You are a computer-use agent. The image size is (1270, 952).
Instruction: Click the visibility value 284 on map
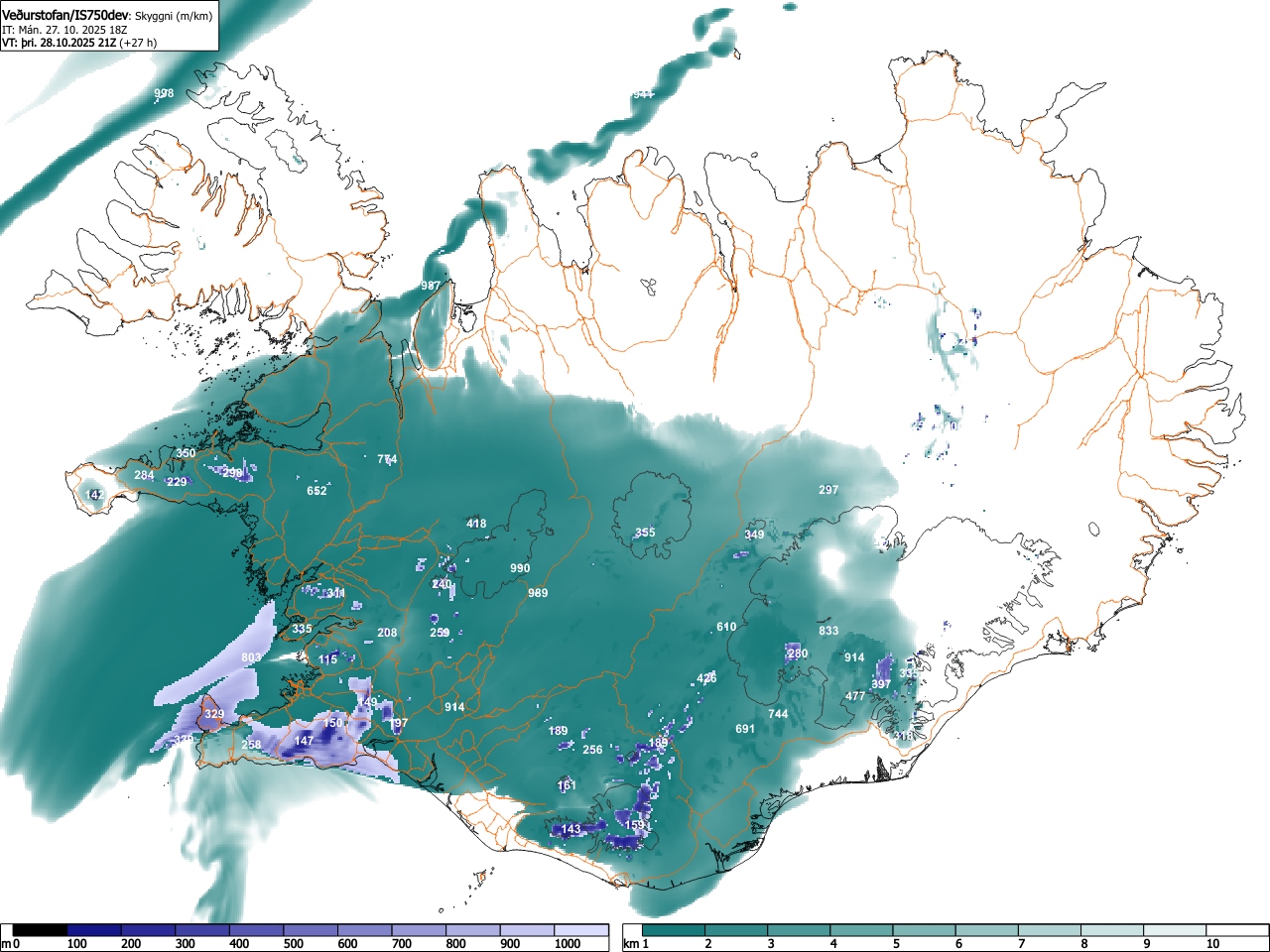click(x=144, y=475)
